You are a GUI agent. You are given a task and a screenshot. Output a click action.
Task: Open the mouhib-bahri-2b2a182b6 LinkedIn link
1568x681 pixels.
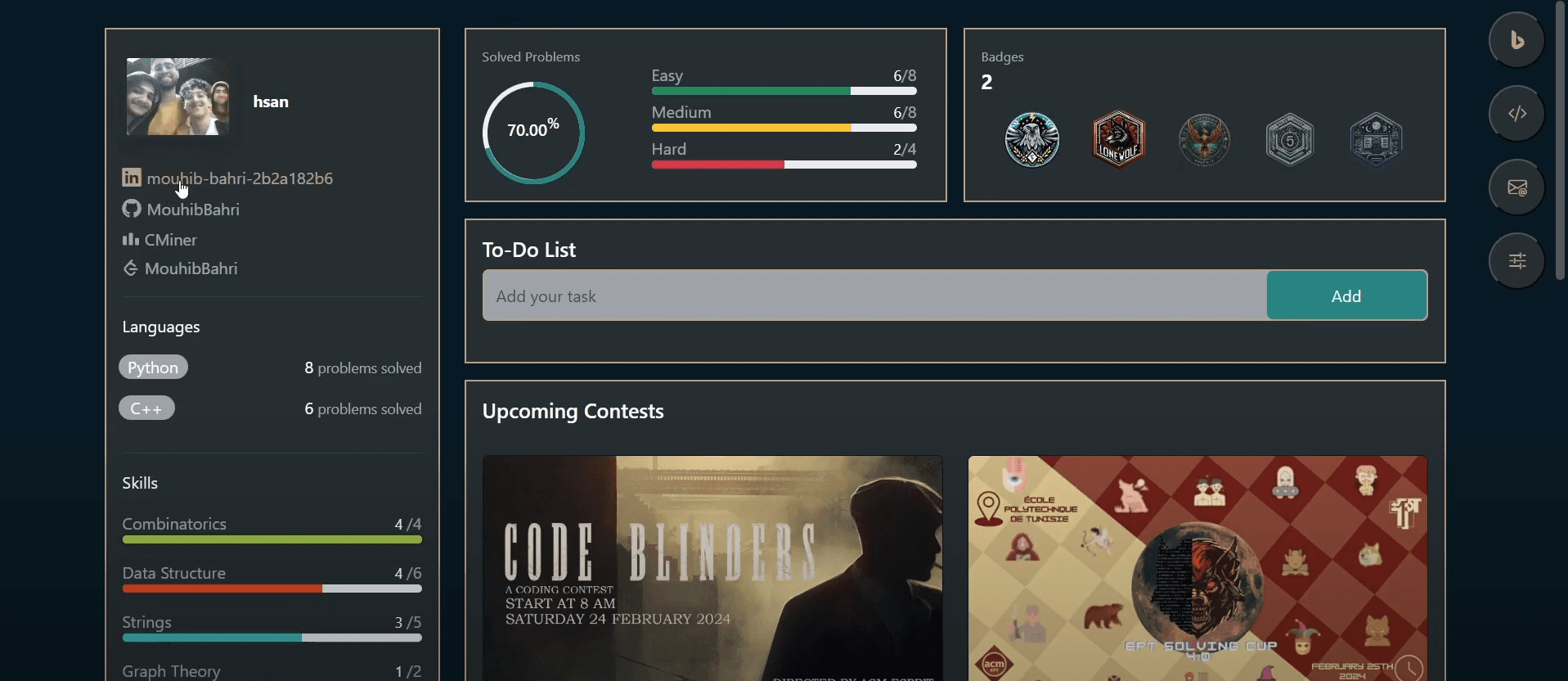(240, 178)
